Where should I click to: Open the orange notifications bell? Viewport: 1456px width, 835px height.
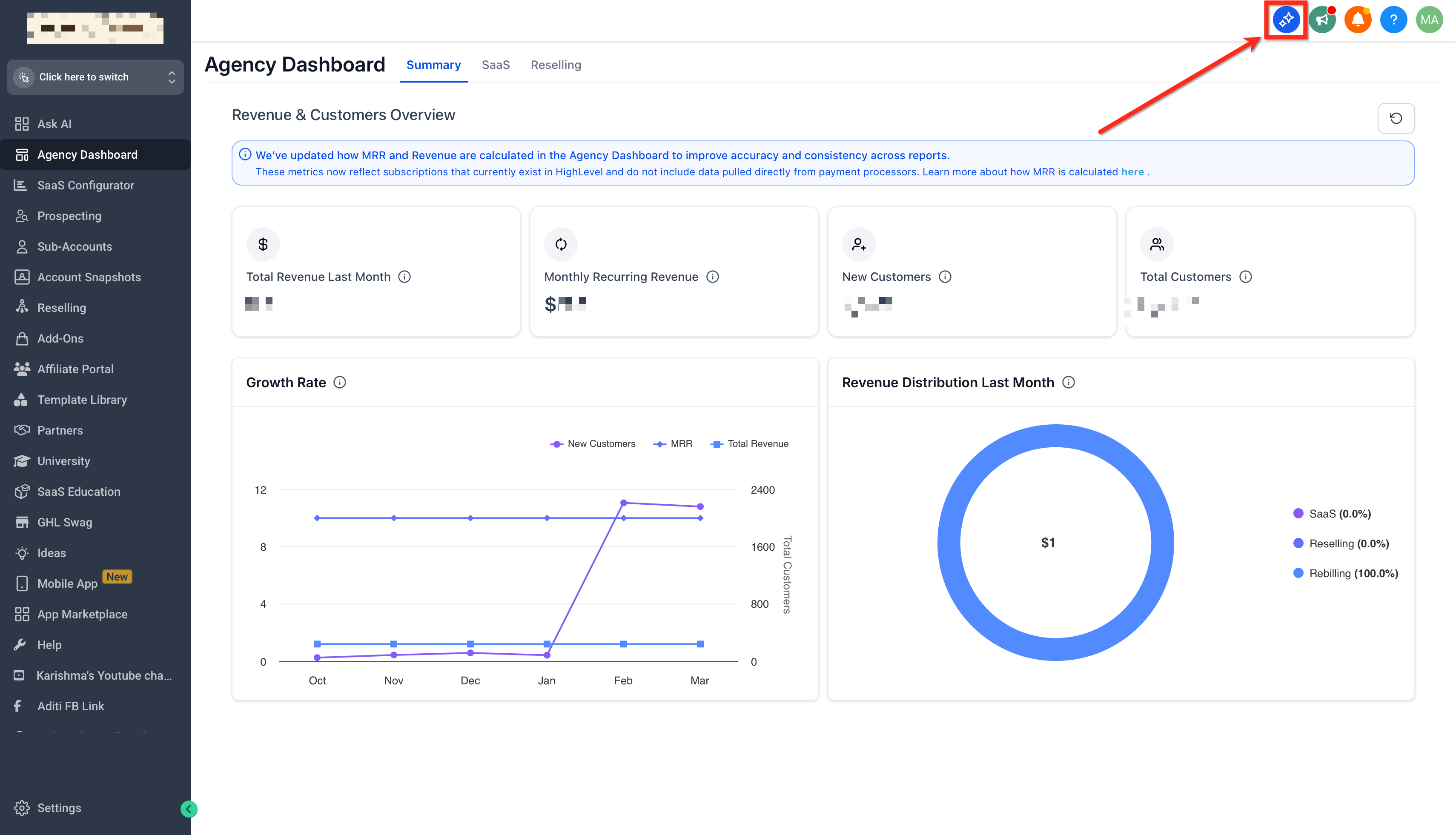pos(1357,20)
